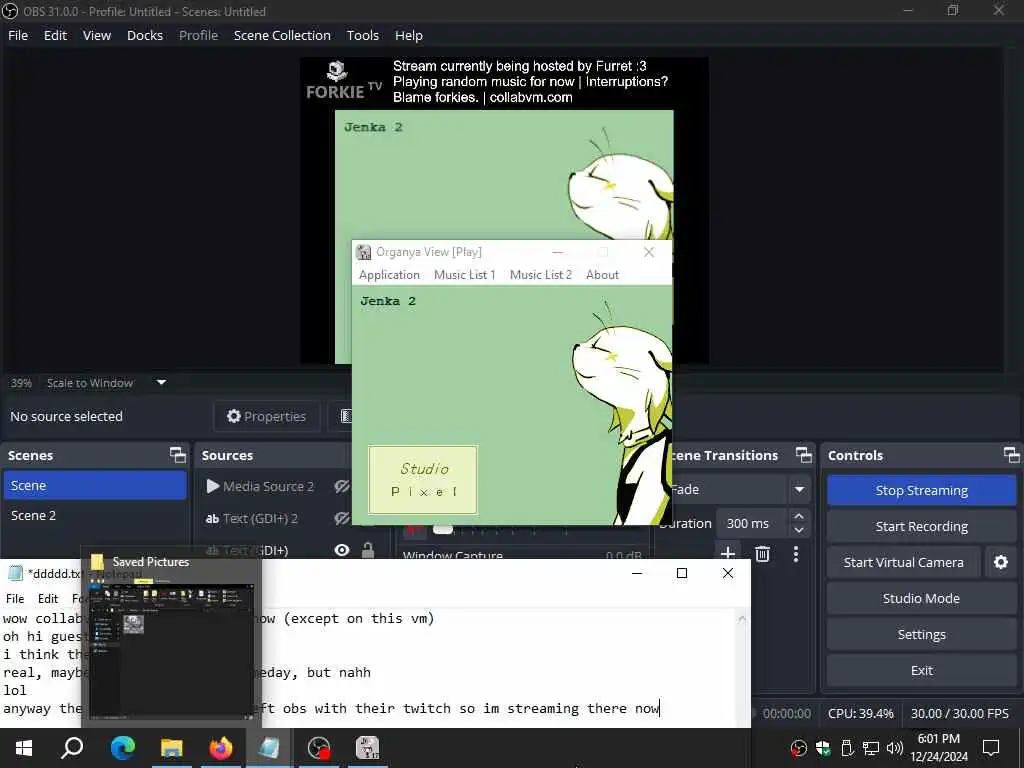Open Microsoft Edge from the taskbar
Screen dimensions: 1024x768
point(122,748)
